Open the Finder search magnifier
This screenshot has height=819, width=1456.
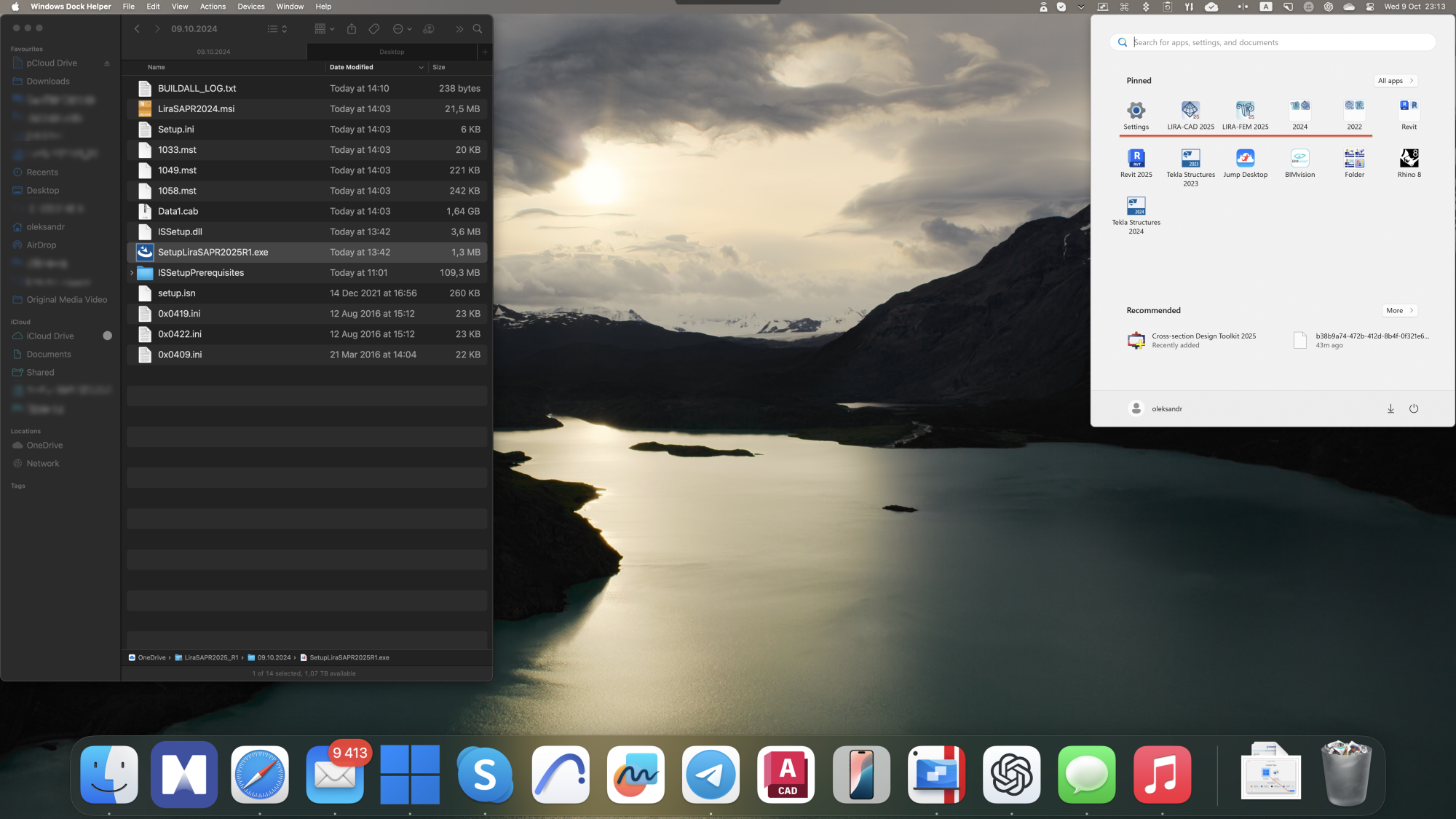pyautogui.click(x=478, y=29)
